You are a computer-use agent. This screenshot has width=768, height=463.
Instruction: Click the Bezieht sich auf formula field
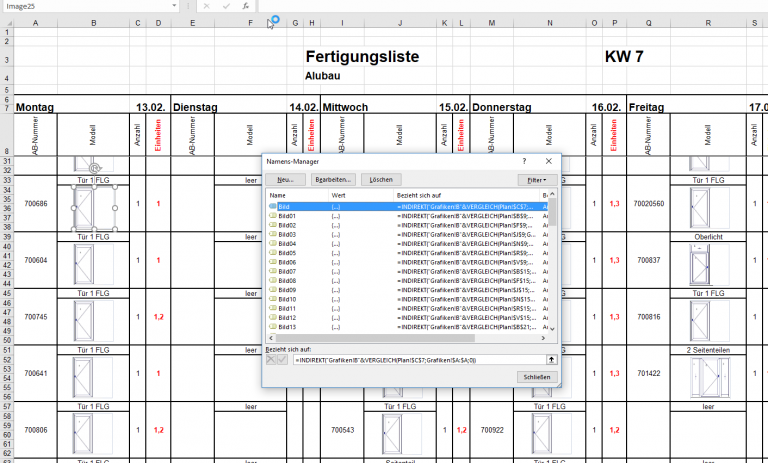tap(420, 360)
